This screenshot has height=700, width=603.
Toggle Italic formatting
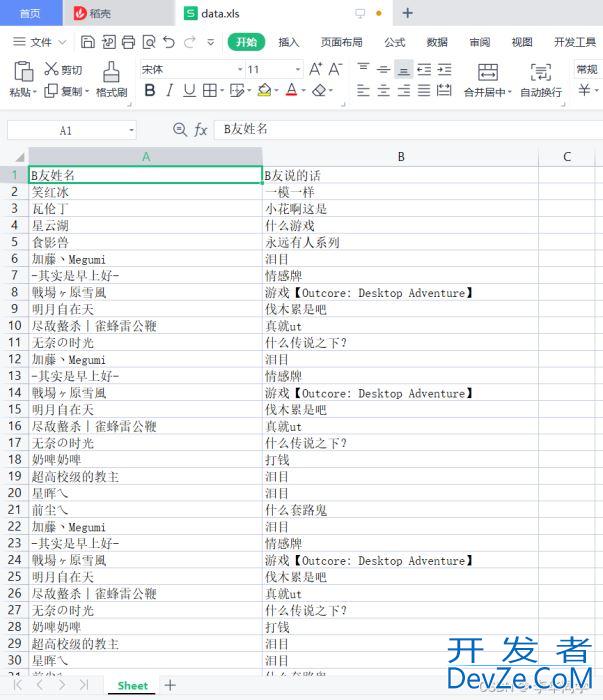pyautogui.click(x=170, y=91)
